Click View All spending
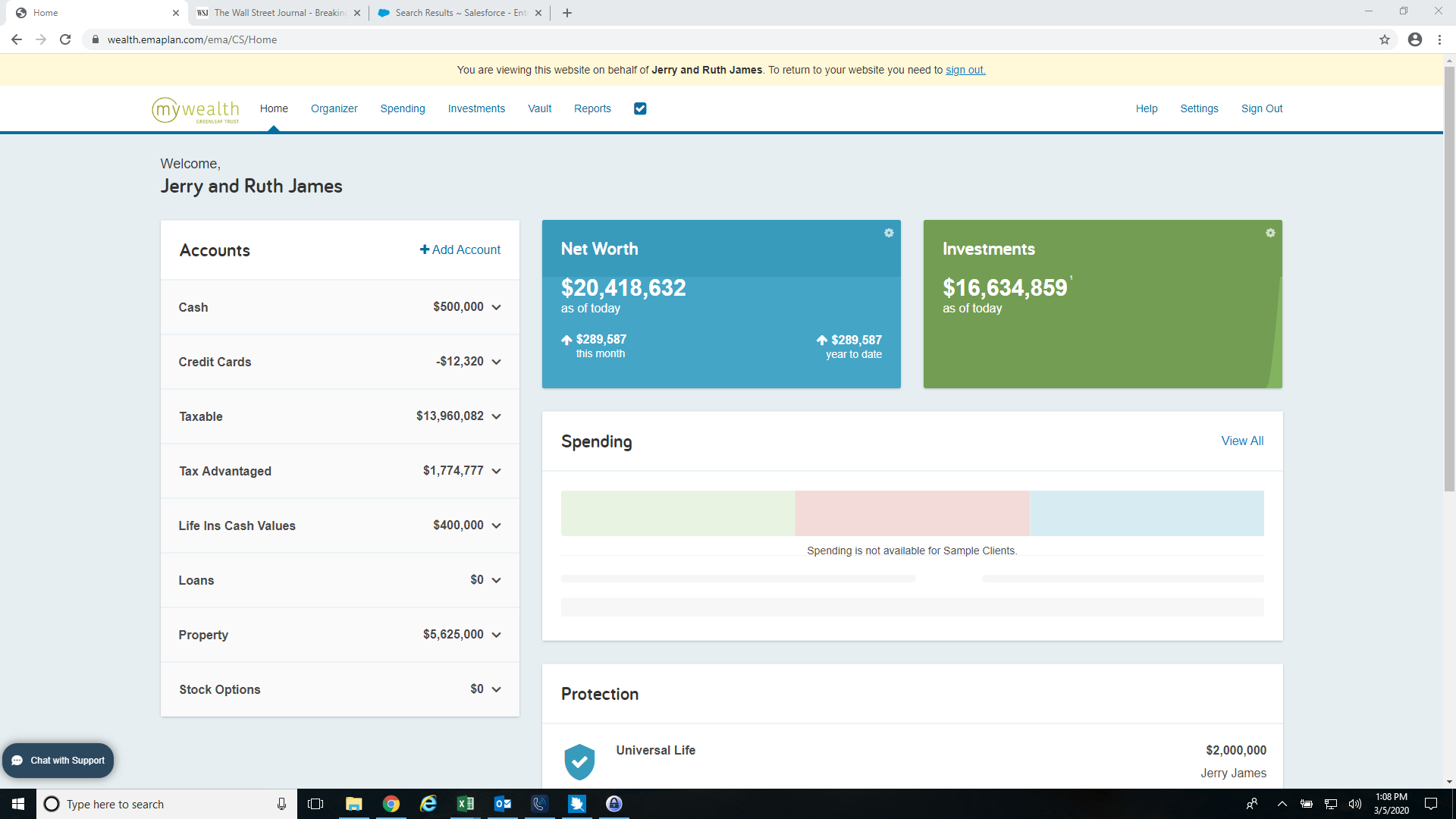This screenshot has height=819, width=1456. click(x=1241, y=441)
